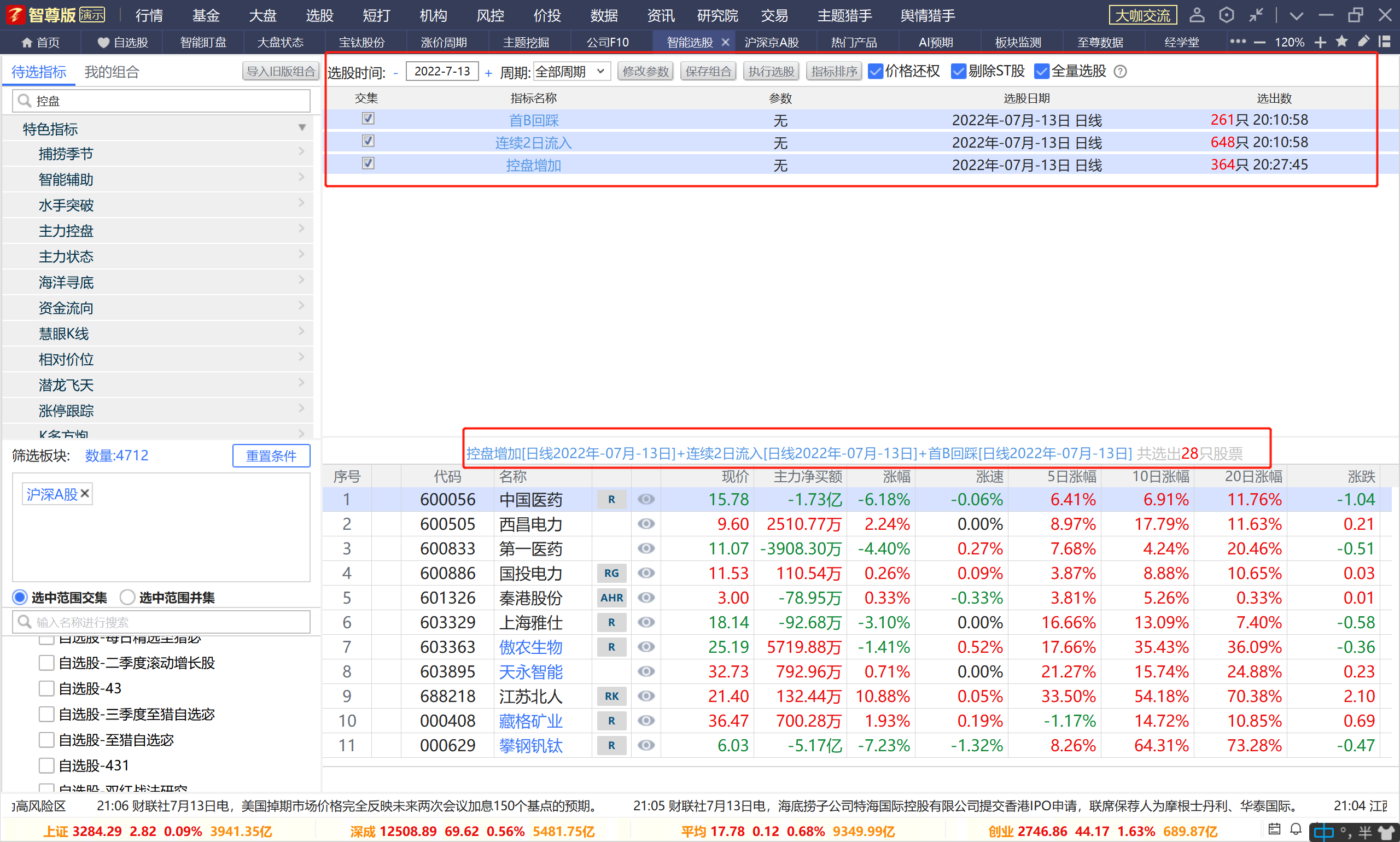The image size is (1400, 842).
Task: Check the 自选股-43 checkbox
Action: coord(46,688)
